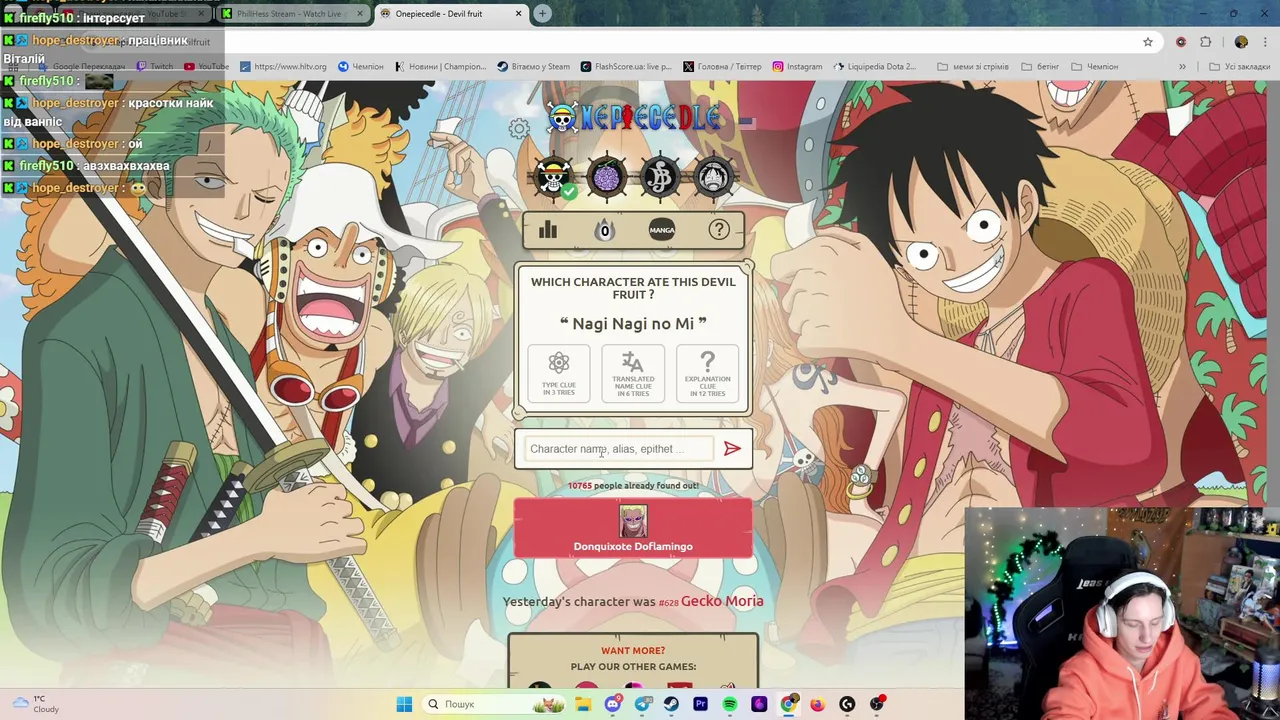Open Firefox from the taskbar
This screenshot has width=1280, height=720.
pyautogui.click(x=818, y=704)
